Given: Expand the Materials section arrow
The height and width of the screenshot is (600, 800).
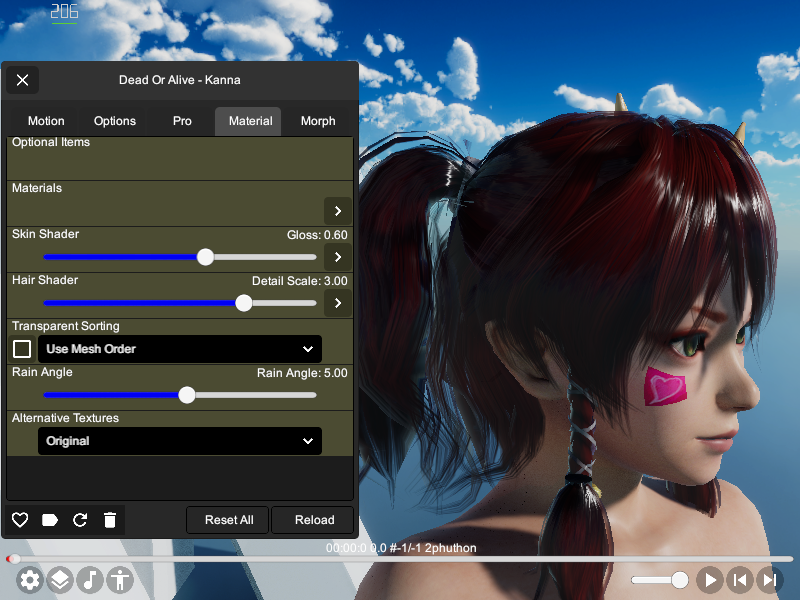Looking at the screenshot, I should click(338, 211).
